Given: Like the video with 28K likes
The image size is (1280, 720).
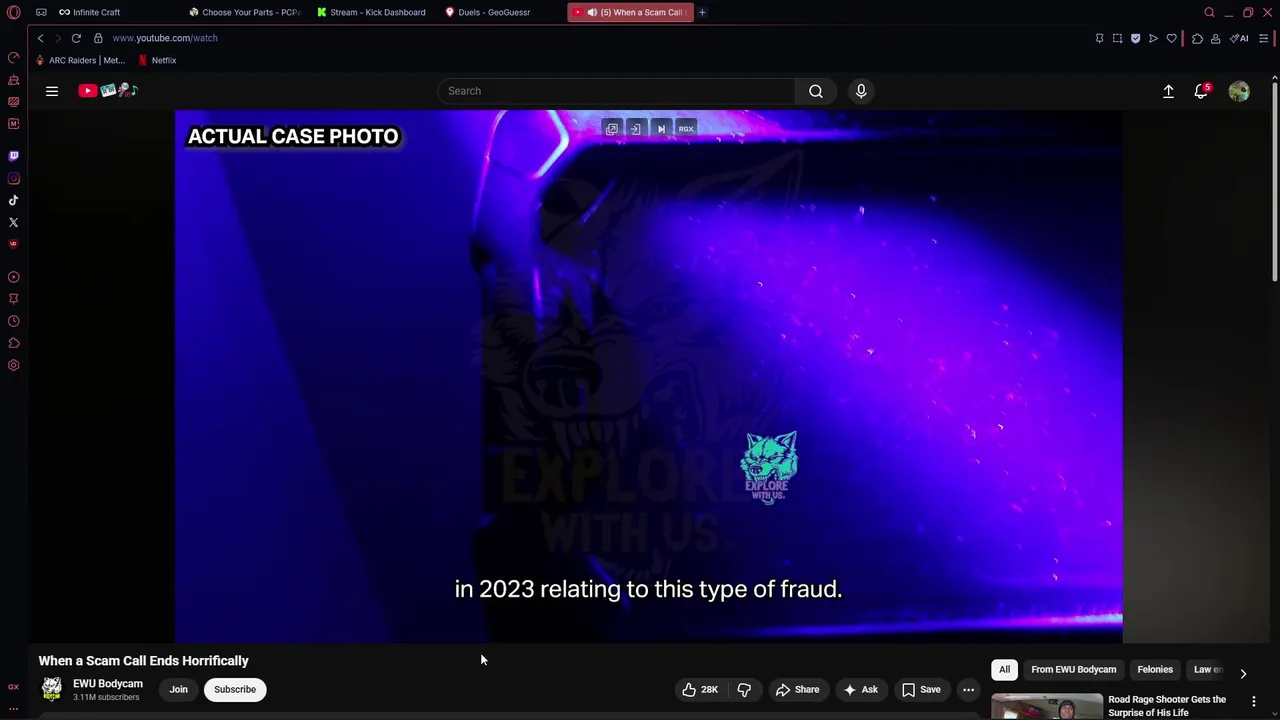Looking at the screenshot, I should 700,689.
